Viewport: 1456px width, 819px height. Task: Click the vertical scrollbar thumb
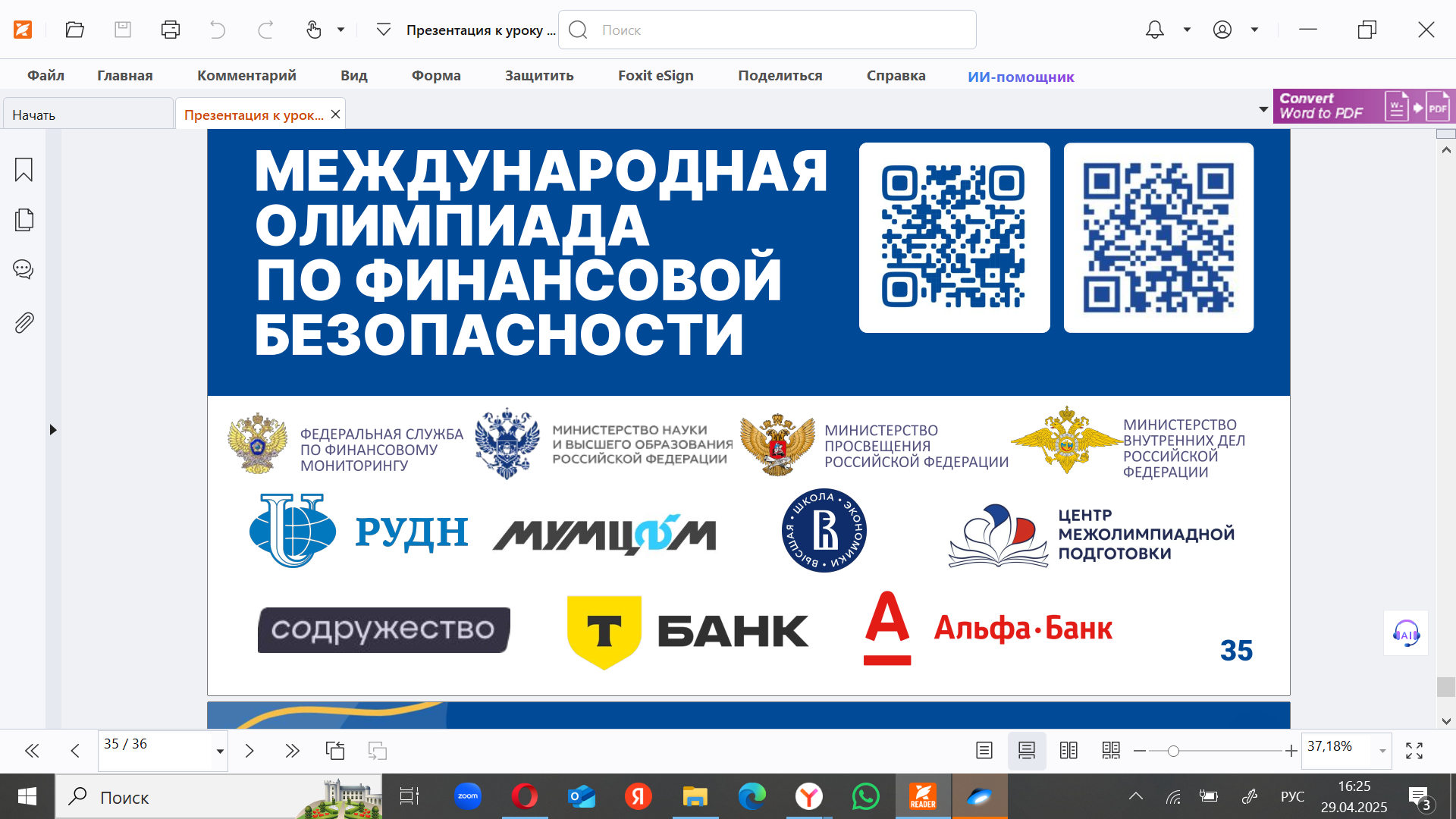pos(1445,686)
